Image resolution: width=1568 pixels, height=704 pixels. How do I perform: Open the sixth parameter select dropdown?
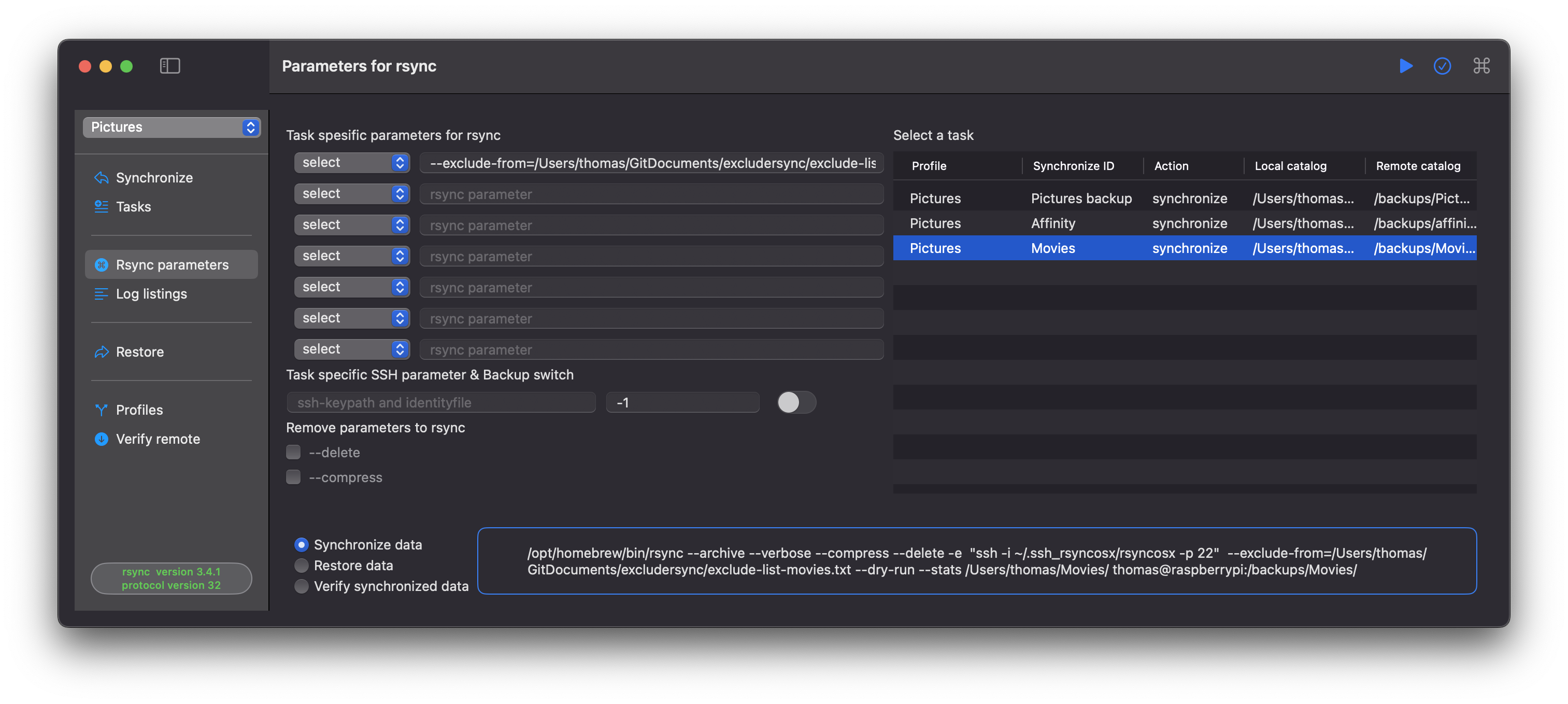tap(352, 318)
